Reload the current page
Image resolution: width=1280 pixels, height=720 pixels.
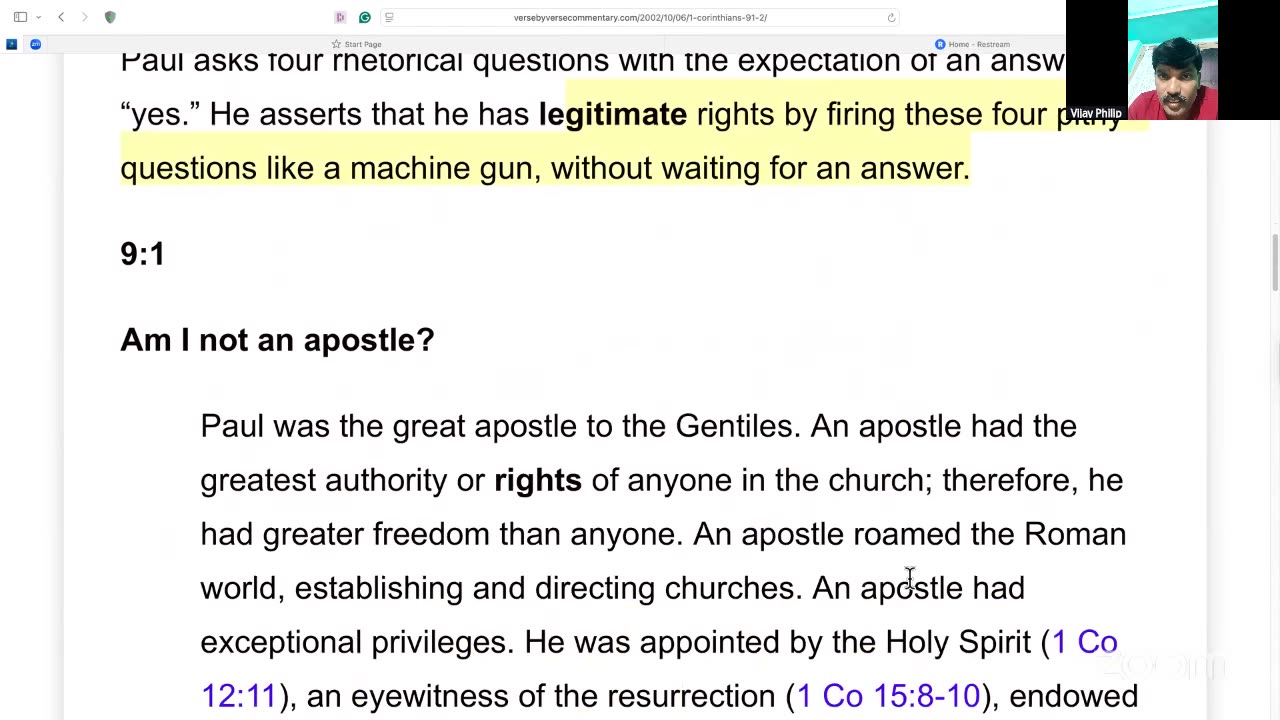(891, 17)
